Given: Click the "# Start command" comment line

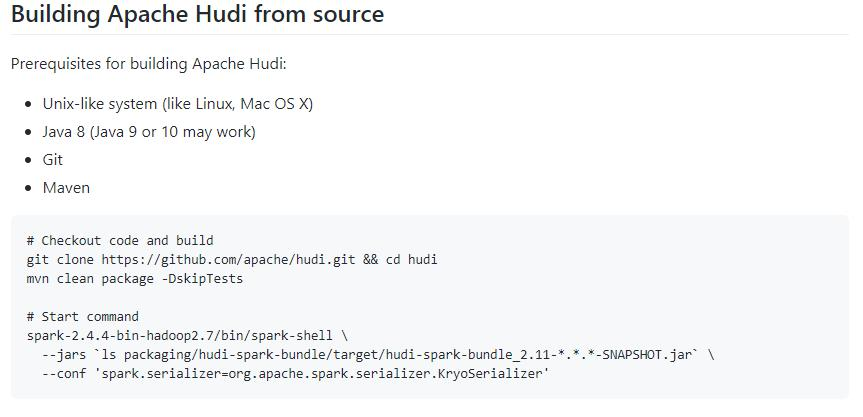Looking at the screenshot, I should coord(83,317).
